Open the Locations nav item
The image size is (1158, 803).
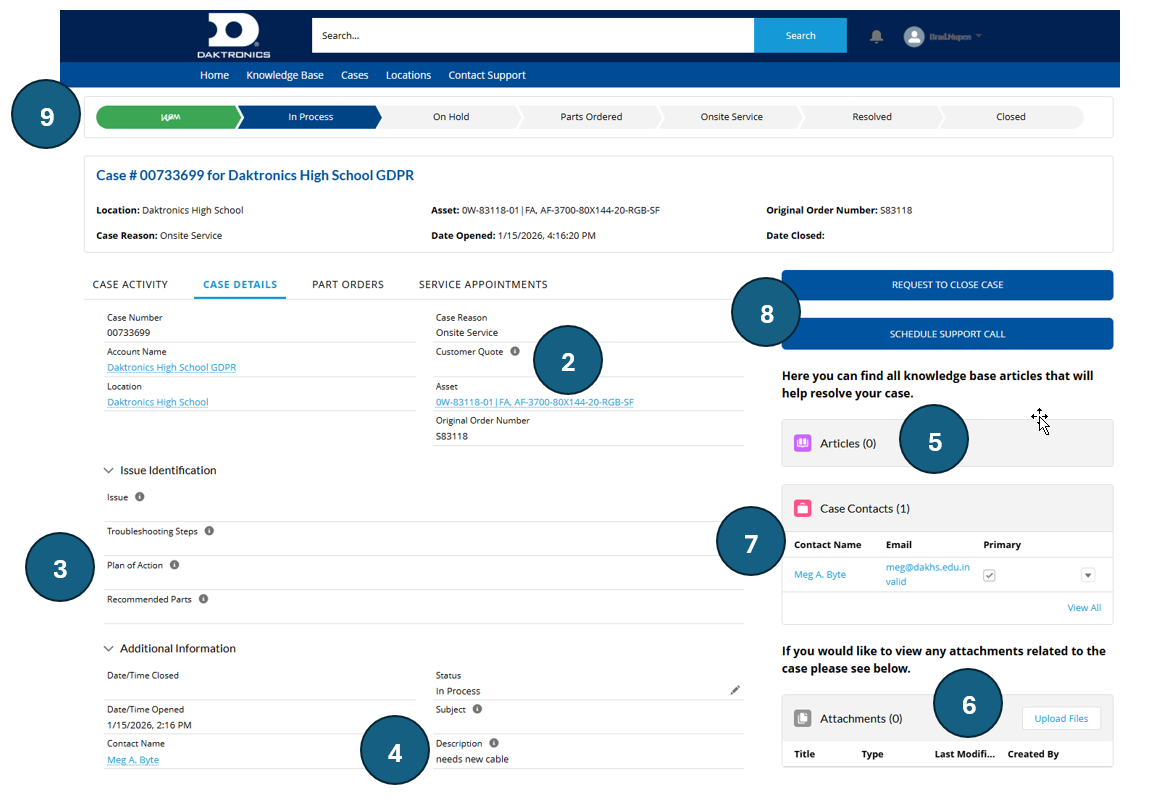pos(408,75)
